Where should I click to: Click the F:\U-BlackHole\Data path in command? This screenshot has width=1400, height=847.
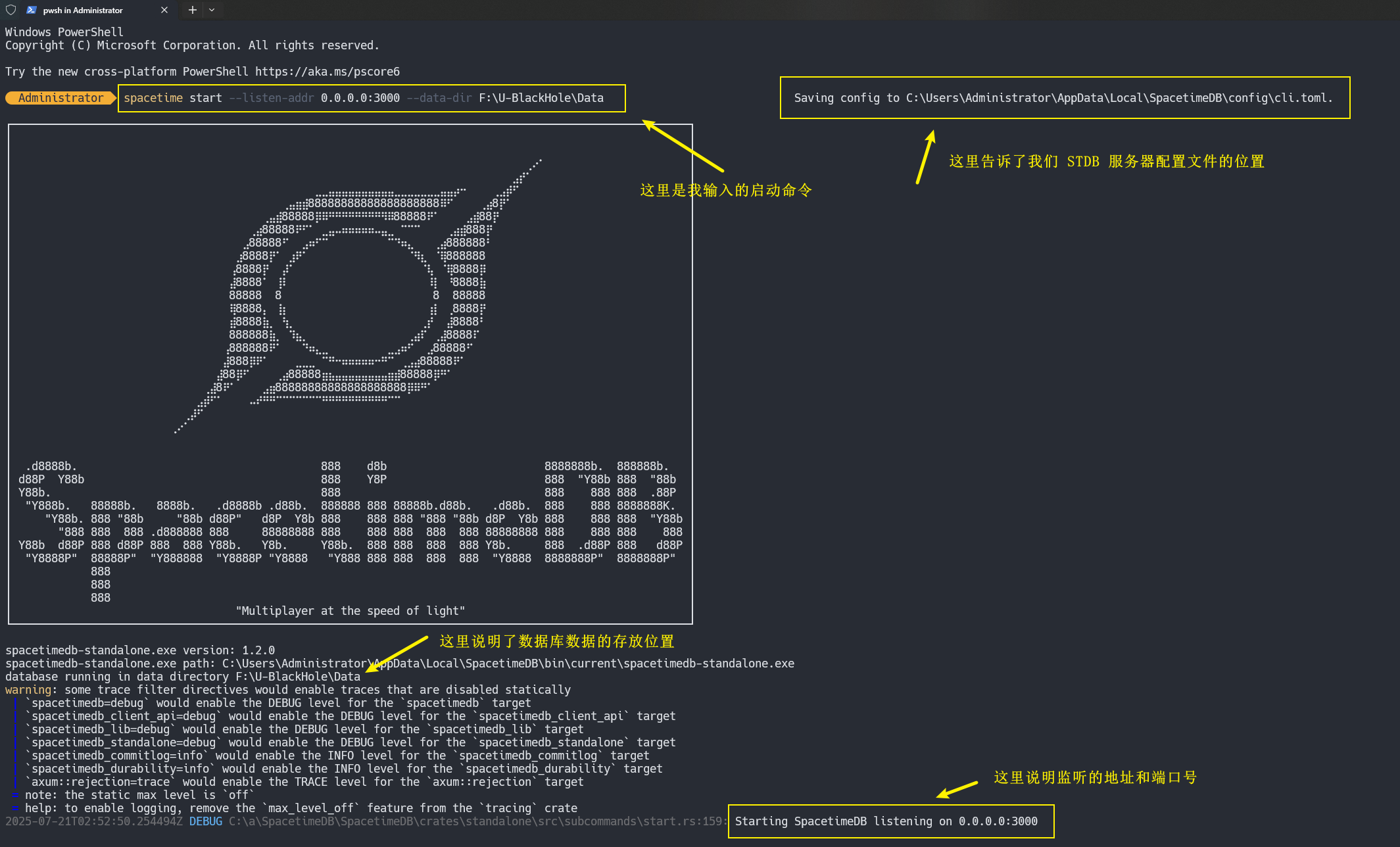[541, 98]
